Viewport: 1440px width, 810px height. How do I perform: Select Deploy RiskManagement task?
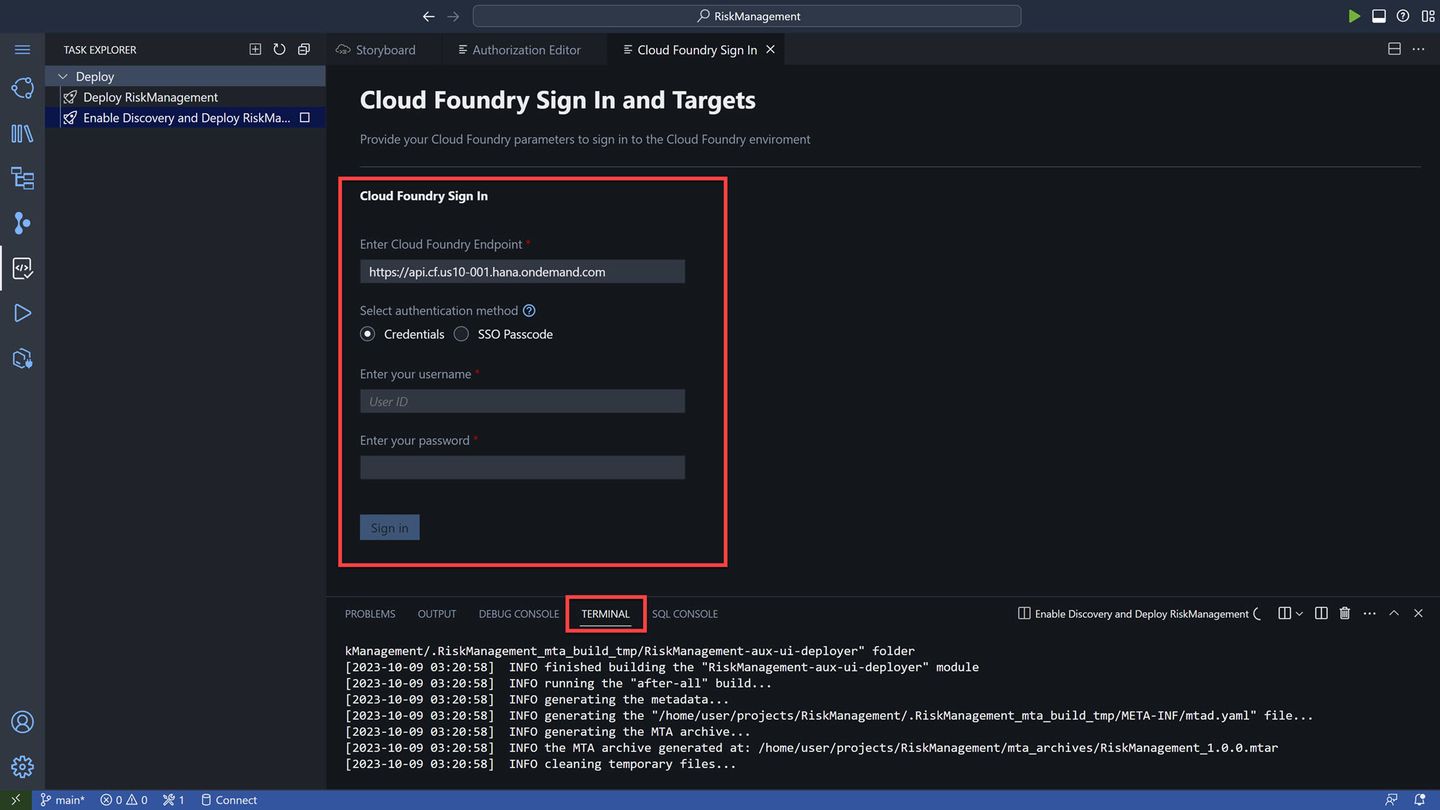(186, 97)
